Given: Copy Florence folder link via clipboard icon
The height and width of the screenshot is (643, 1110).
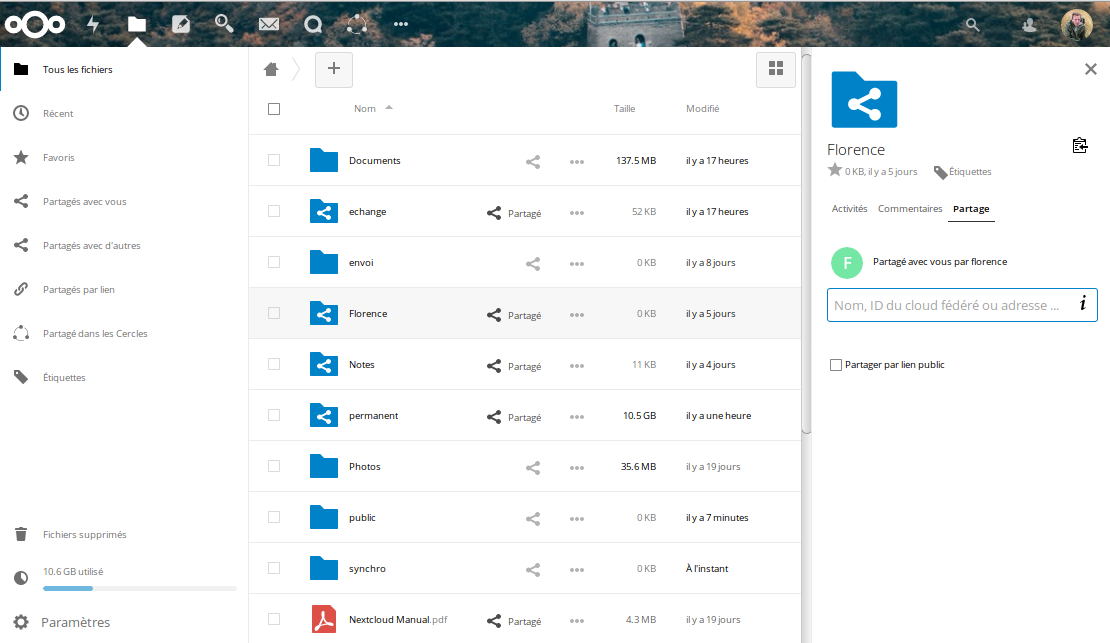Looking at the screenshot, I should [x=1079, y=146].
